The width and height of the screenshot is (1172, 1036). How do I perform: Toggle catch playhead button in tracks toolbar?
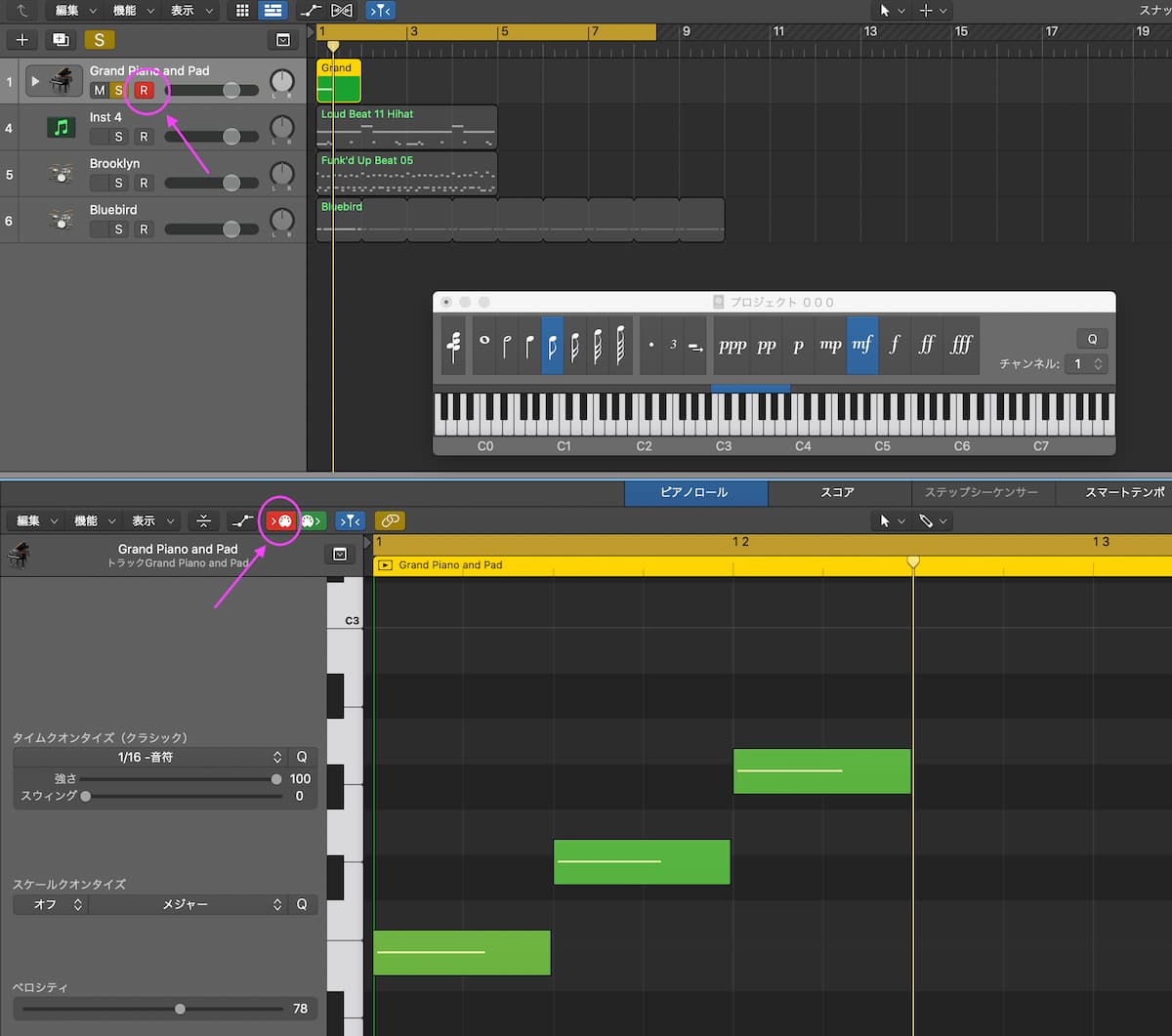coord(381,11)
